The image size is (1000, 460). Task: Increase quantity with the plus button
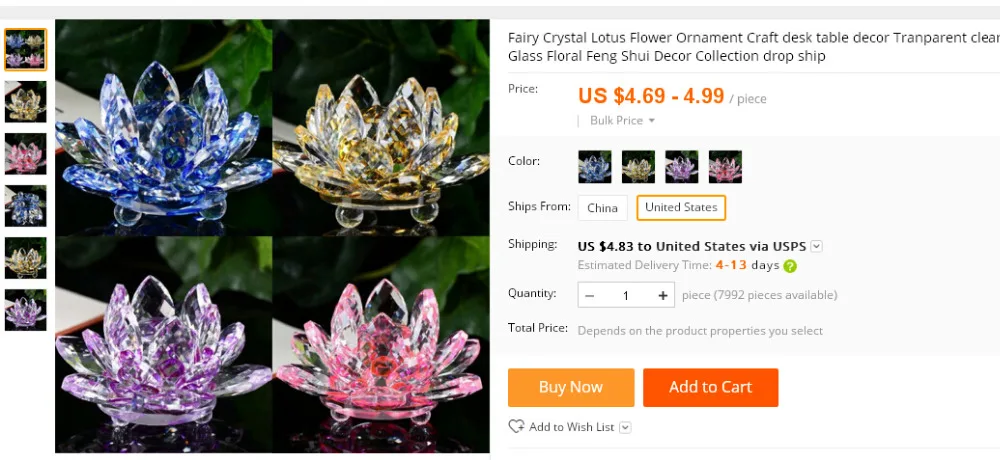coord(663,295)
